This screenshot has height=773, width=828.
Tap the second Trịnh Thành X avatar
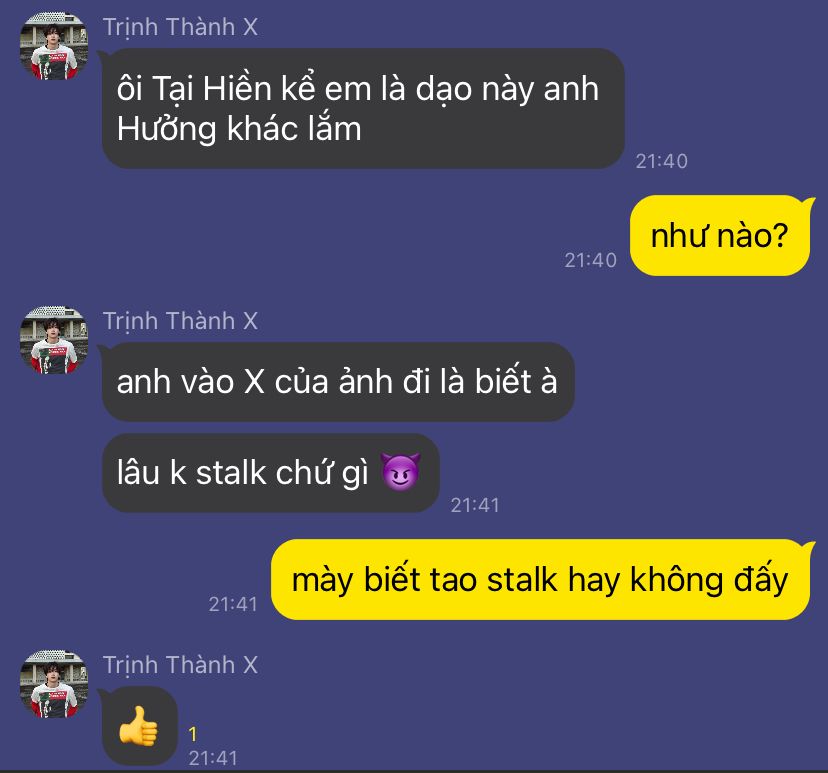[54, 341]
